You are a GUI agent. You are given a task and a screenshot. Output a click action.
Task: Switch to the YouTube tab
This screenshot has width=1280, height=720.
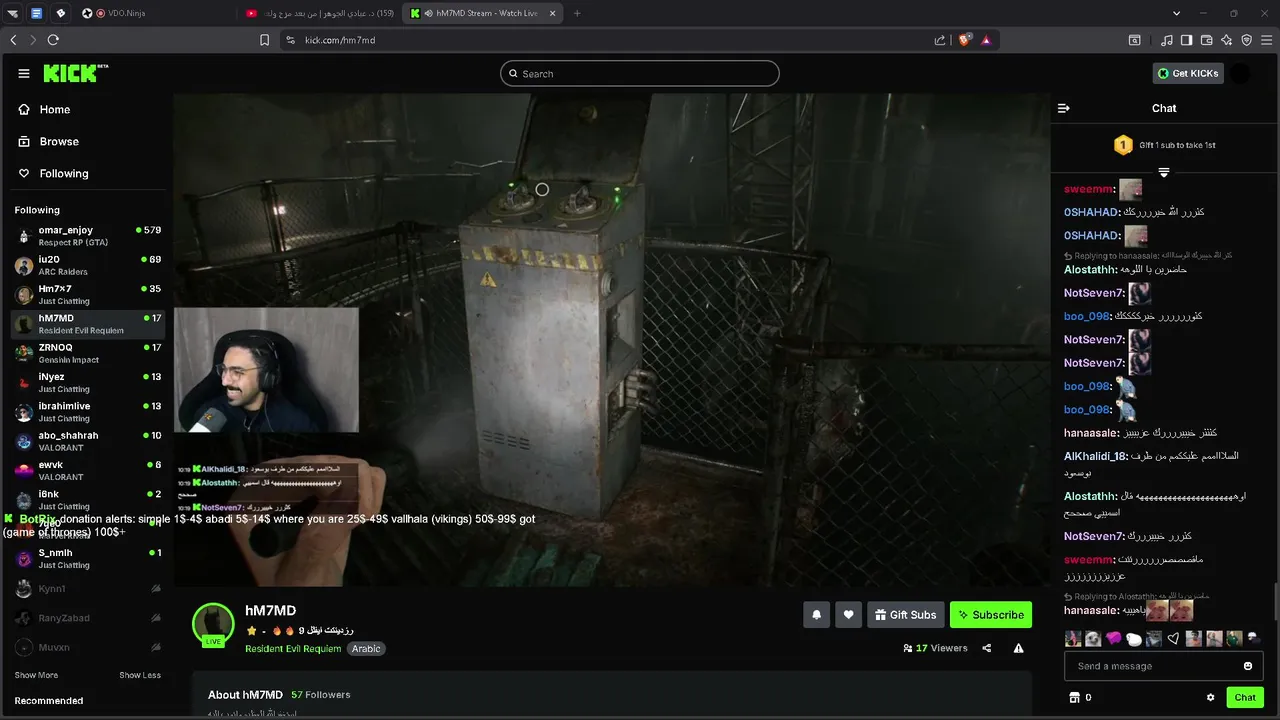pos(320,13)
